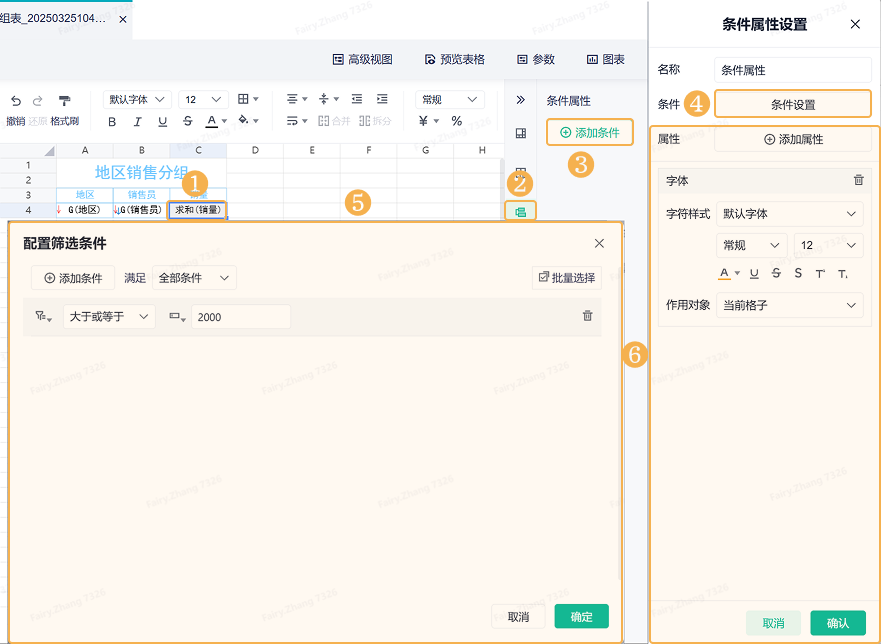Delete the 字体 attribute block
Screen dimensions: 881x644
coord(859,180)
